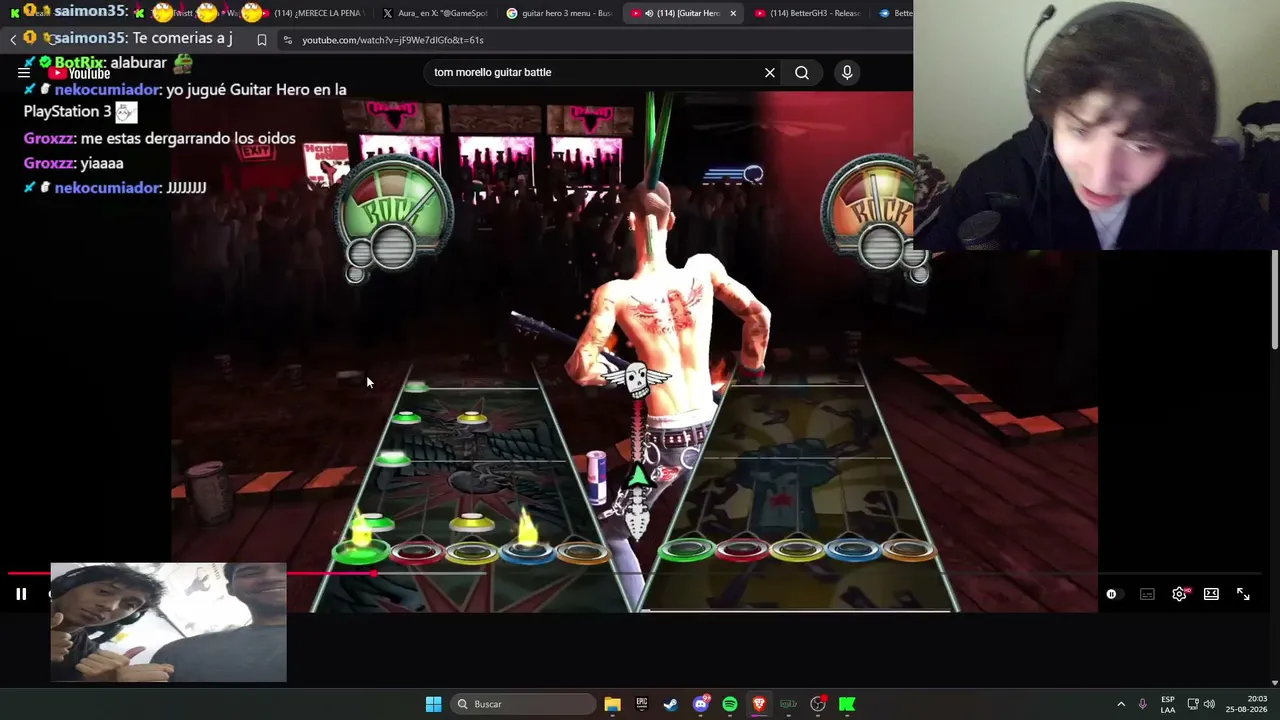
Task: Pause the YouTube video
Action: click(21, 594)
